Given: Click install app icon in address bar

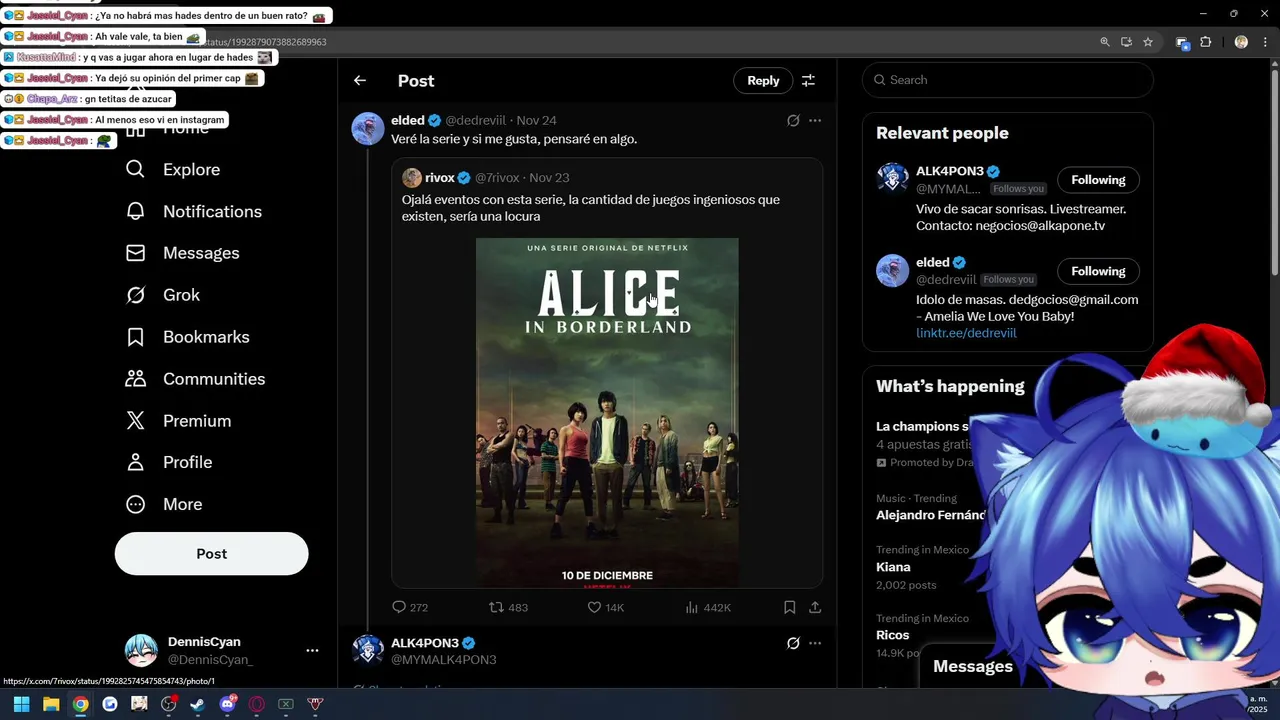Looking at the screenshot, I should [x=1126, y=42].
